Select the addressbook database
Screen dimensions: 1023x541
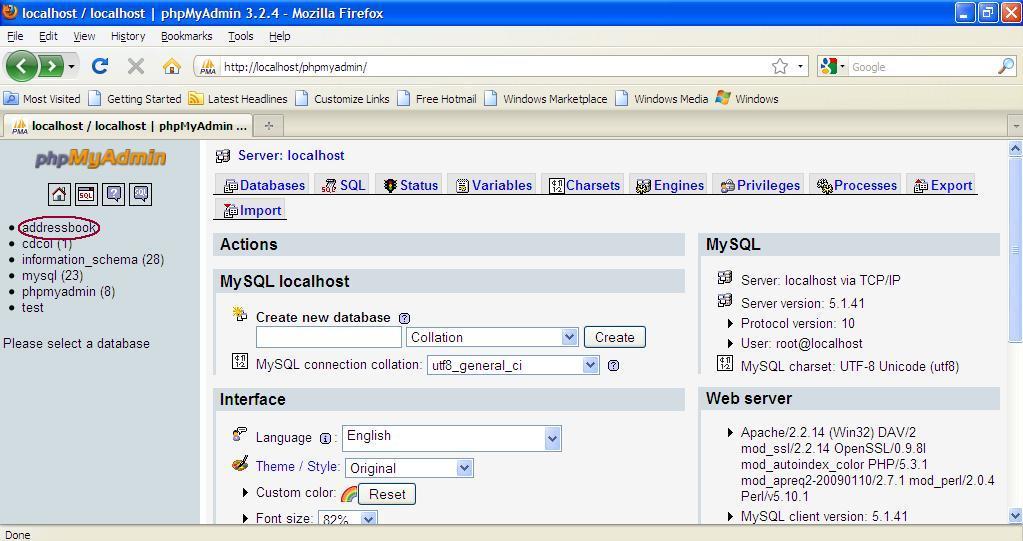point(59,228)
